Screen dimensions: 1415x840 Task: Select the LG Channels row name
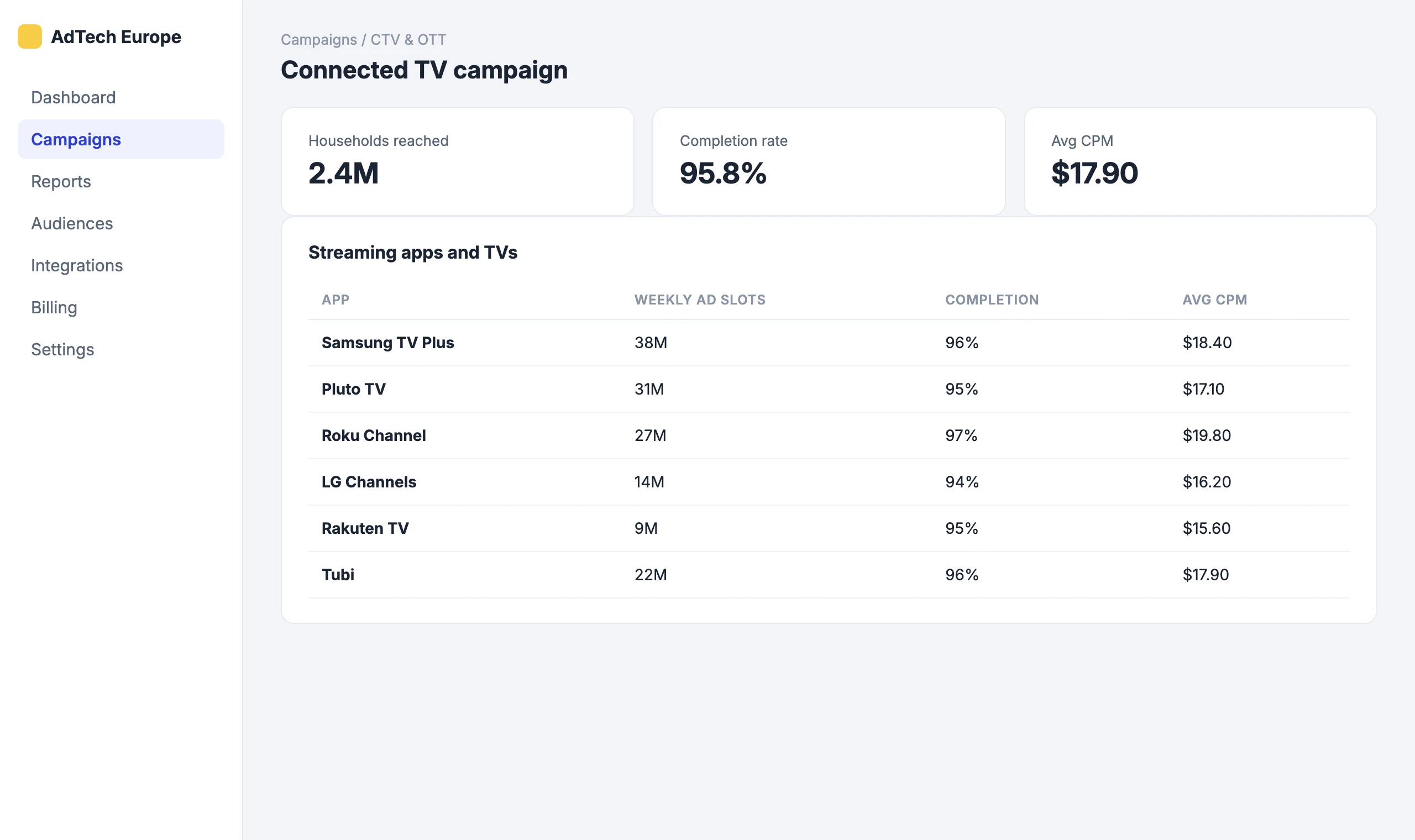369,482
